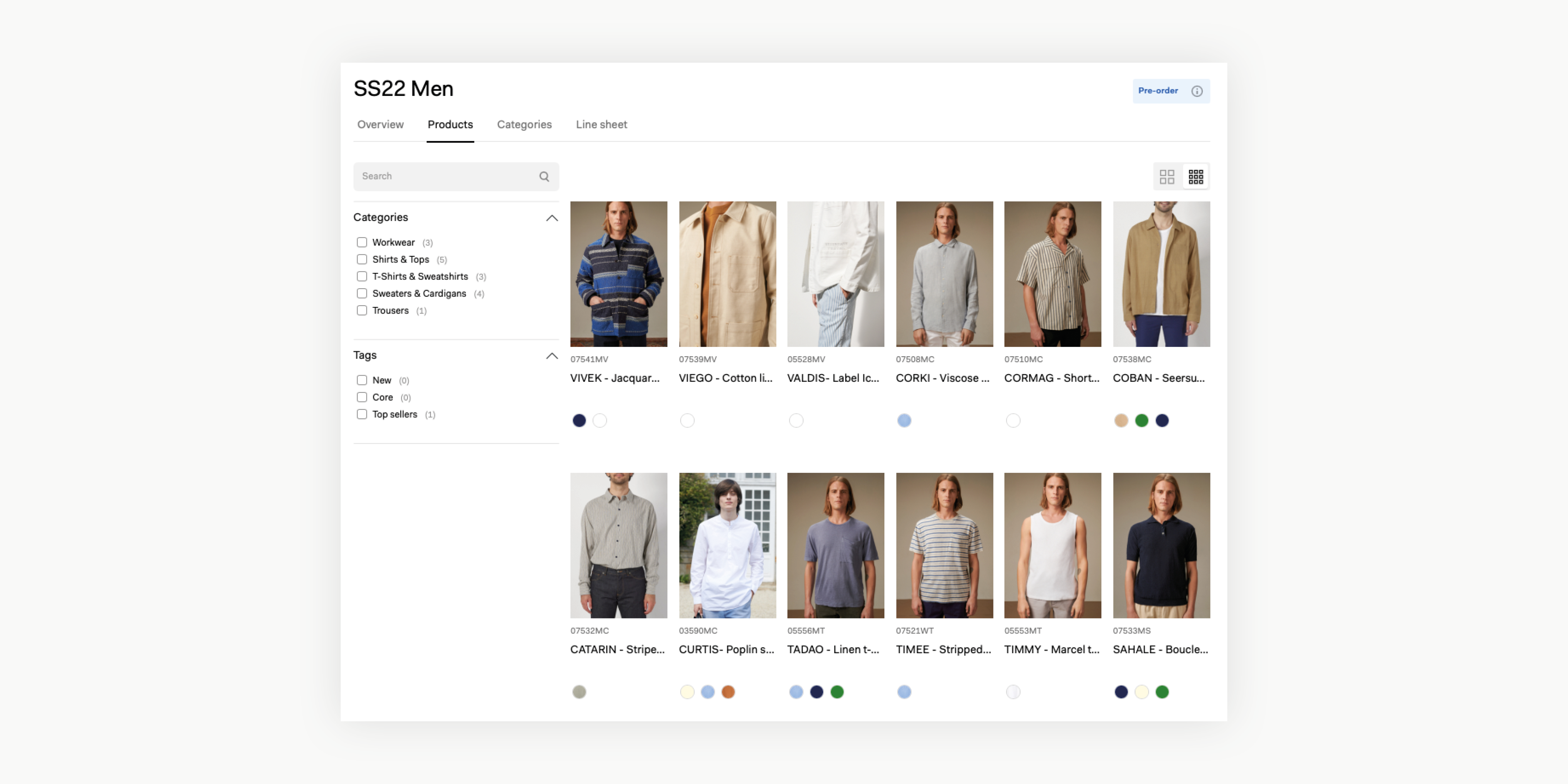The image size is (1568, 784).
Task: Click the search magnifier icon
Action: [544, 177]
